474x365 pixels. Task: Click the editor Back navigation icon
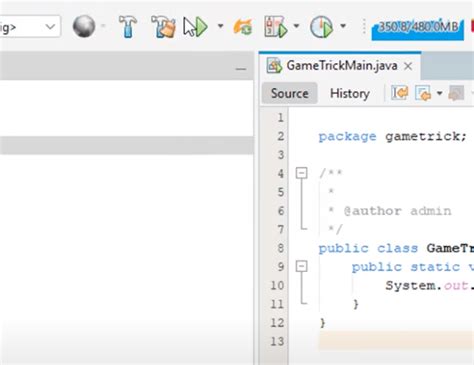point(423,93)
